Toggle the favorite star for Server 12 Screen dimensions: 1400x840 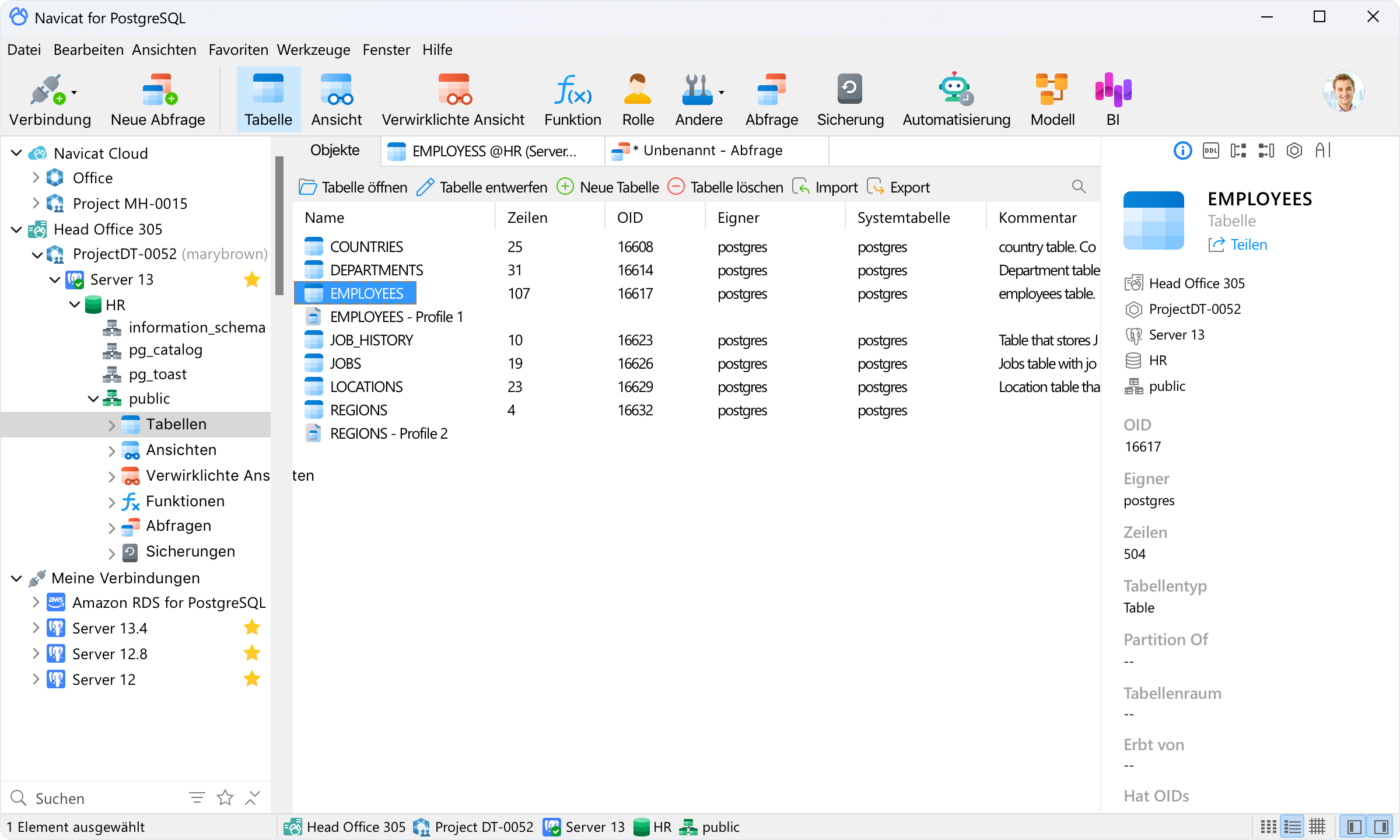[252, 679]
